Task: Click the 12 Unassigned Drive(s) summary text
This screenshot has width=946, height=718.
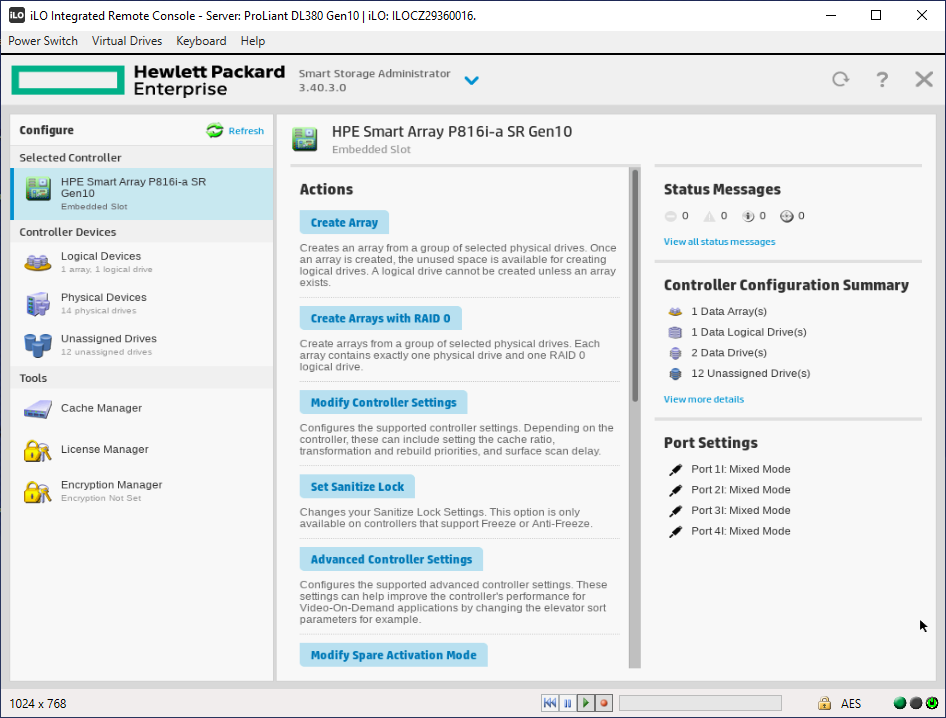Action: click(x=751, y=373)
